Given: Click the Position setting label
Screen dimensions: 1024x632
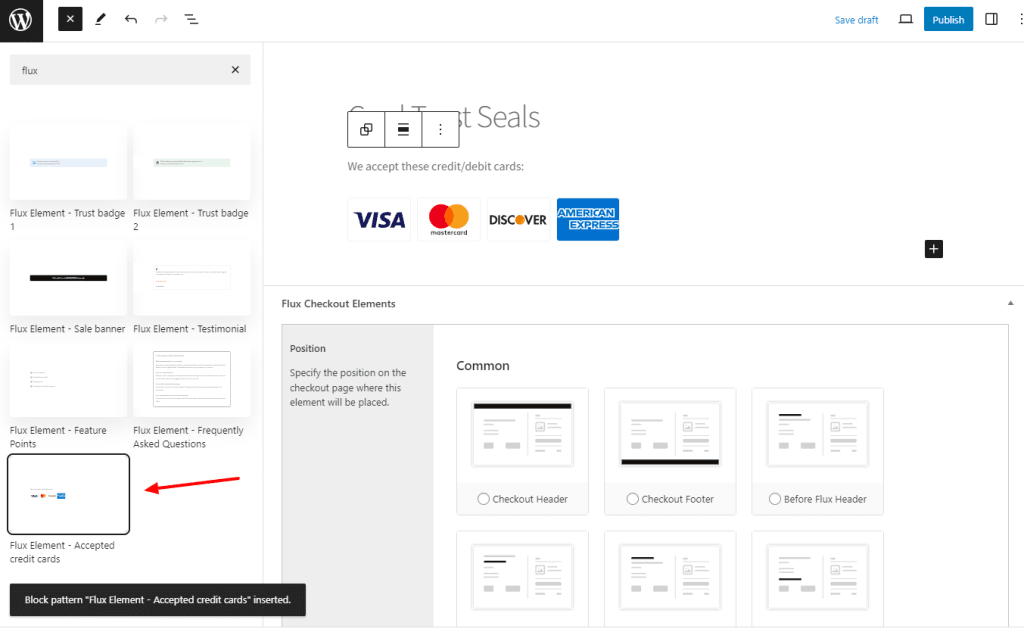Looking at the screenshot, I should [308, 349].
